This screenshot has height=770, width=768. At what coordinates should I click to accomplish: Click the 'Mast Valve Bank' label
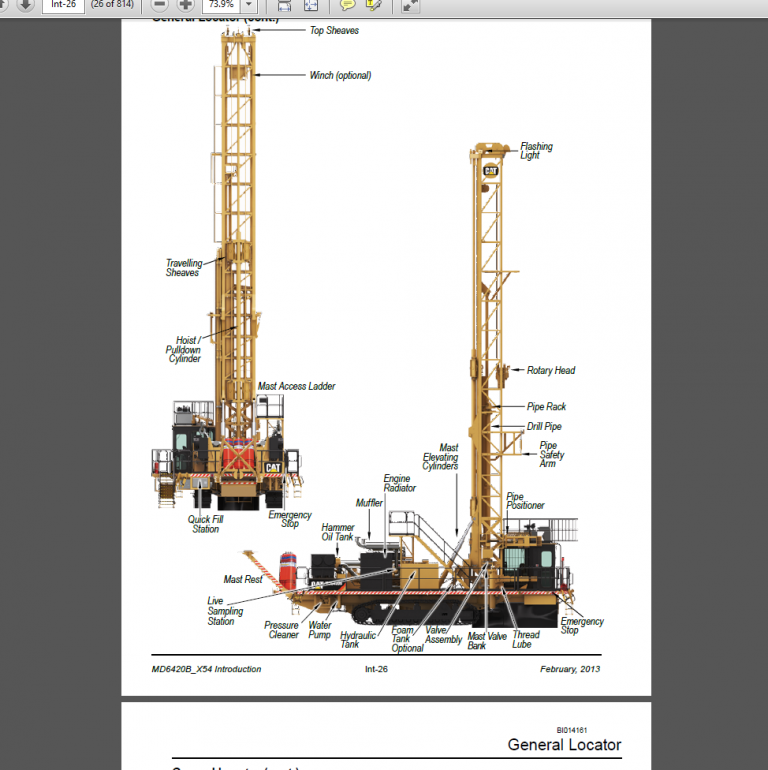pos(487,641)
